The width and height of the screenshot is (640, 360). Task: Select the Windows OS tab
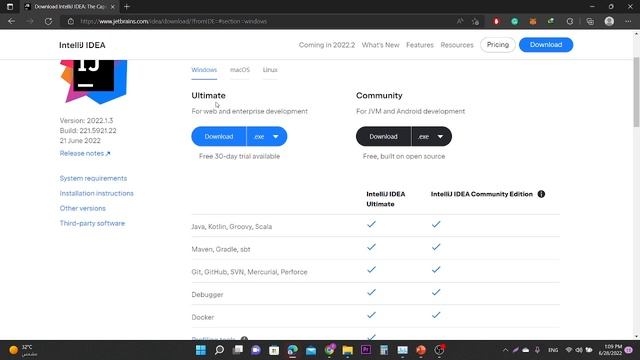point(204,70)
